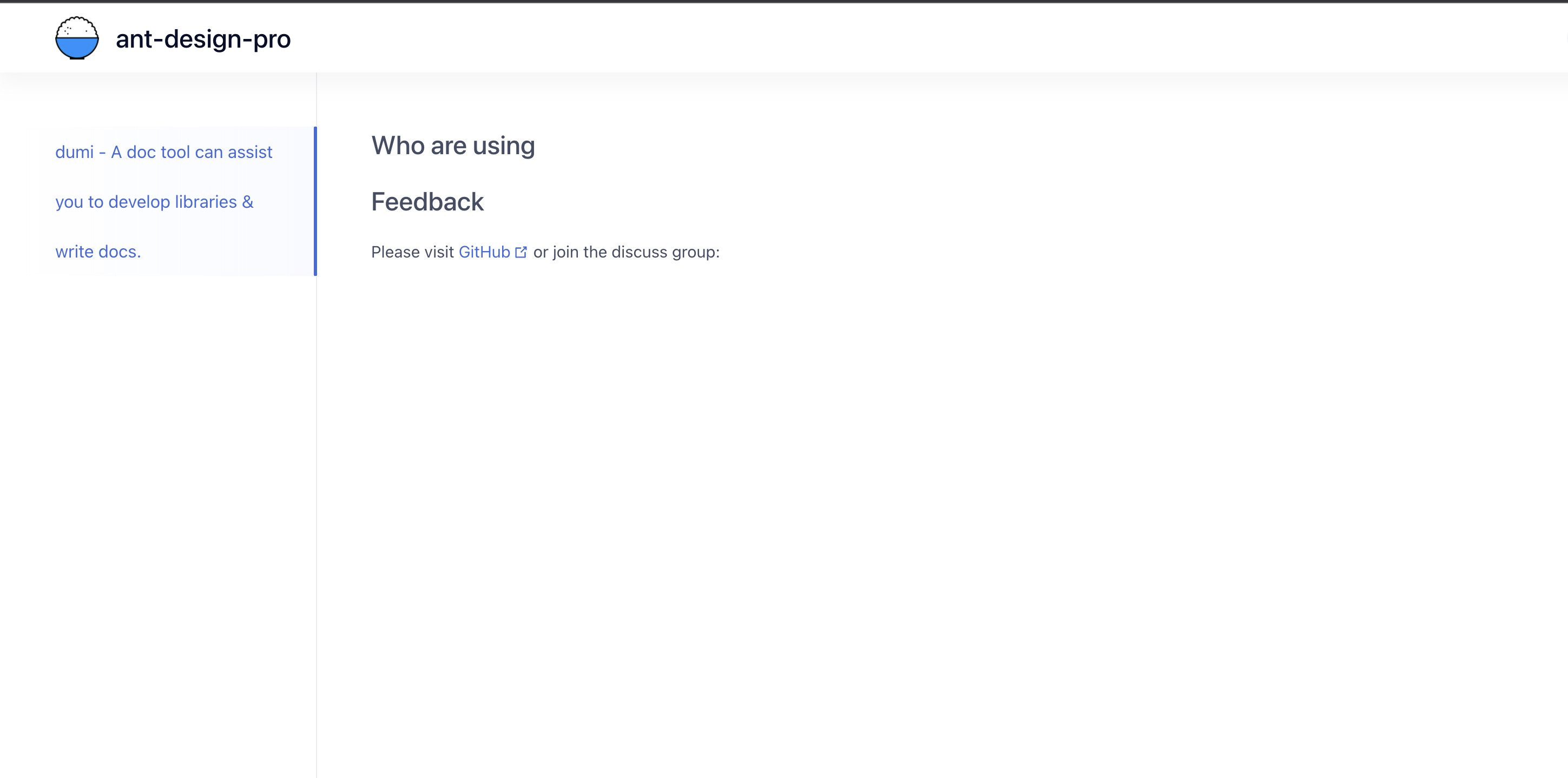Click empty sidebar area below menu item
The height and width of the screenshot is (778, 1568).
point(158,487)
